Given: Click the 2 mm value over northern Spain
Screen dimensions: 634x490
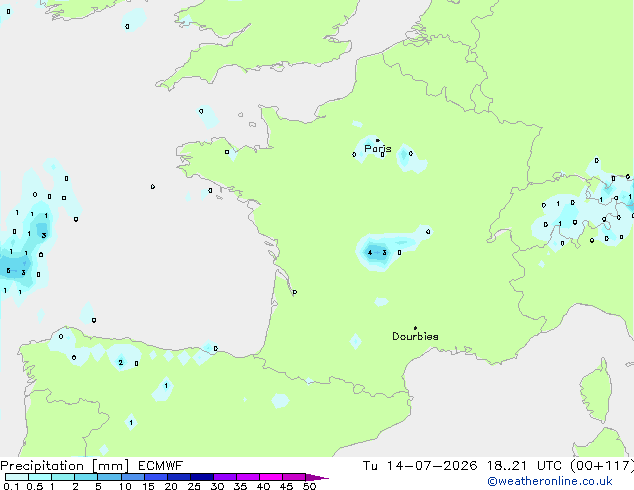Looking at the screenshot, I should 120,362.
